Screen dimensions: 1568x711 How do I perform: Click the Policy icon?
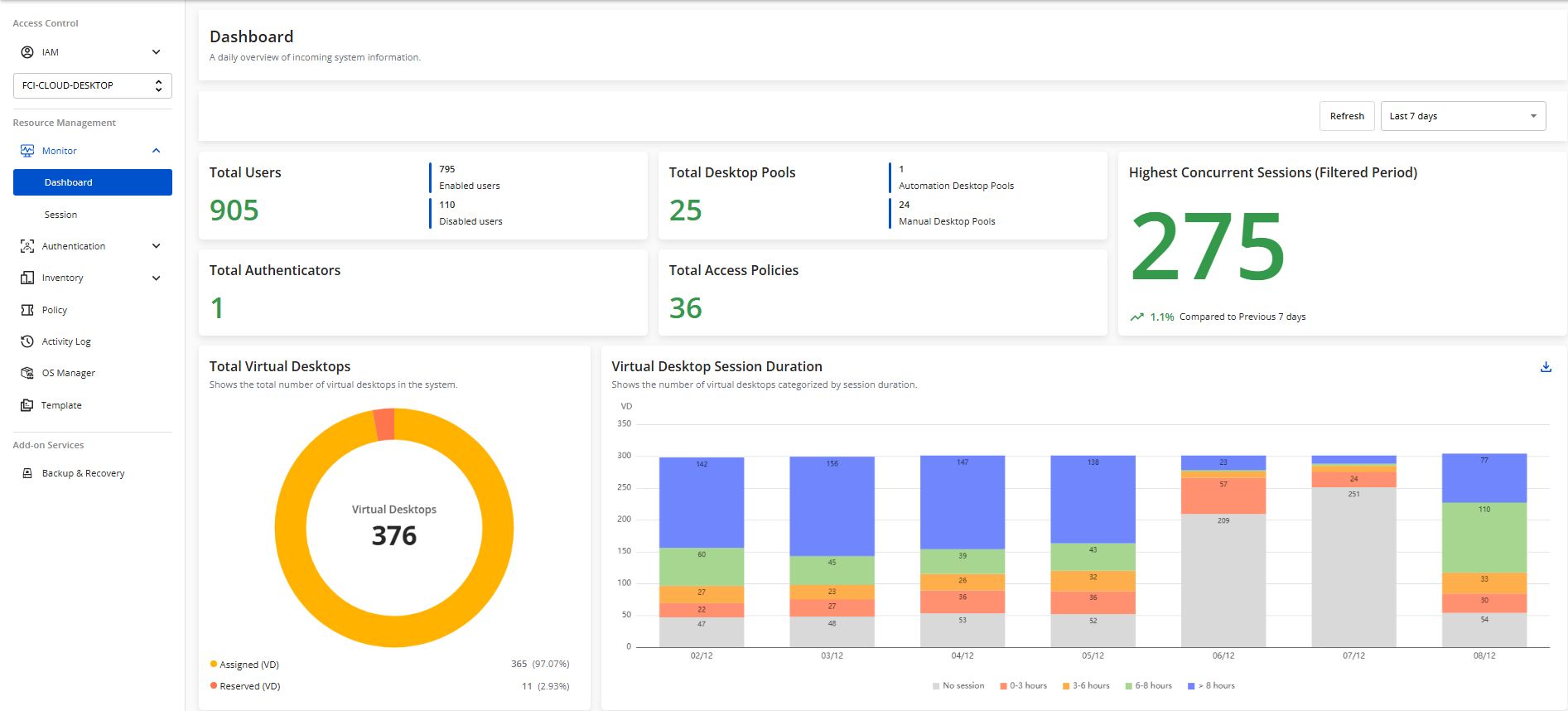tap(27, 310)
